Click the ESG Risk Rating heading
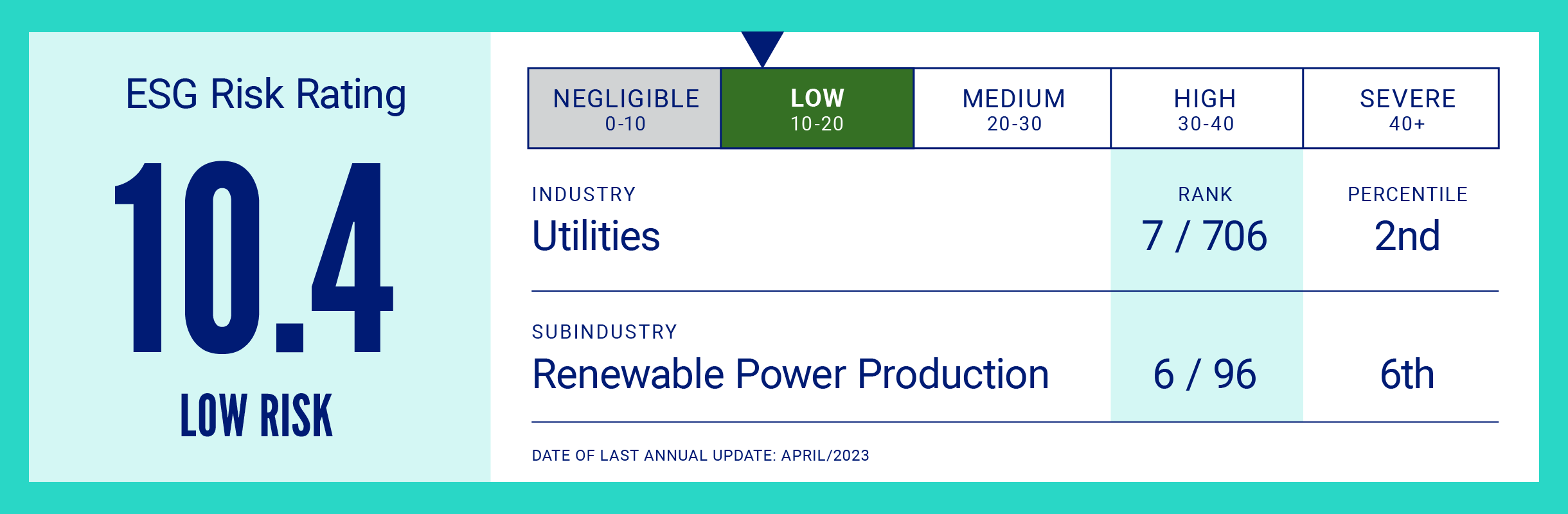 [x=265, y=94]
